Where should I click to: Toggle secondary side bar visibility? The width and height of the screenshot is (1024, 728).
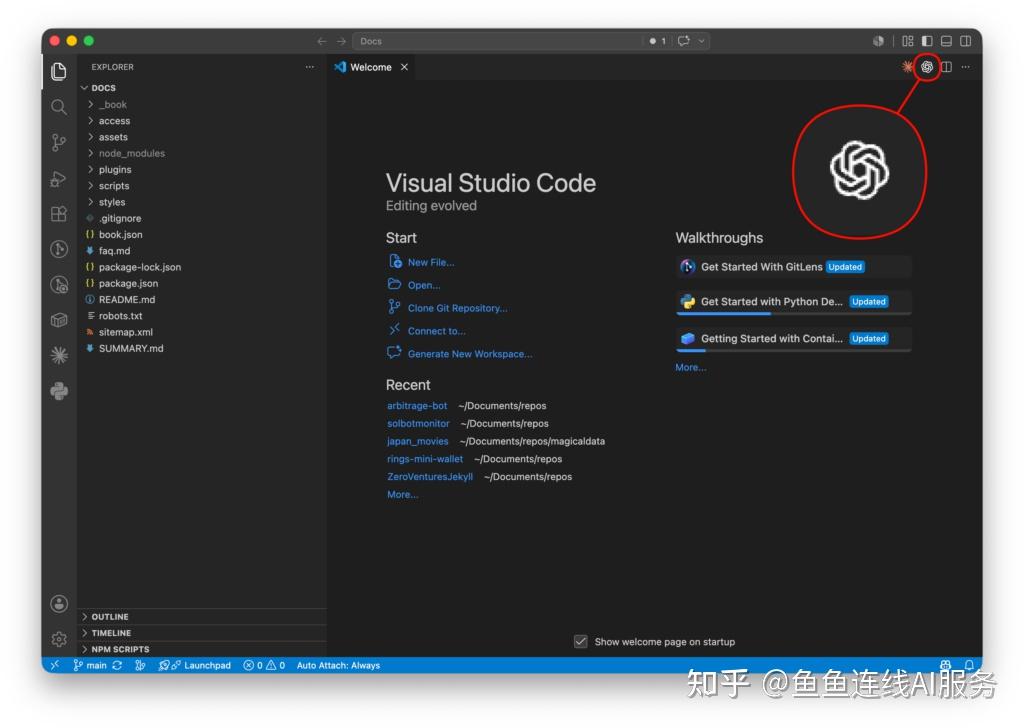tap(966, 41)
